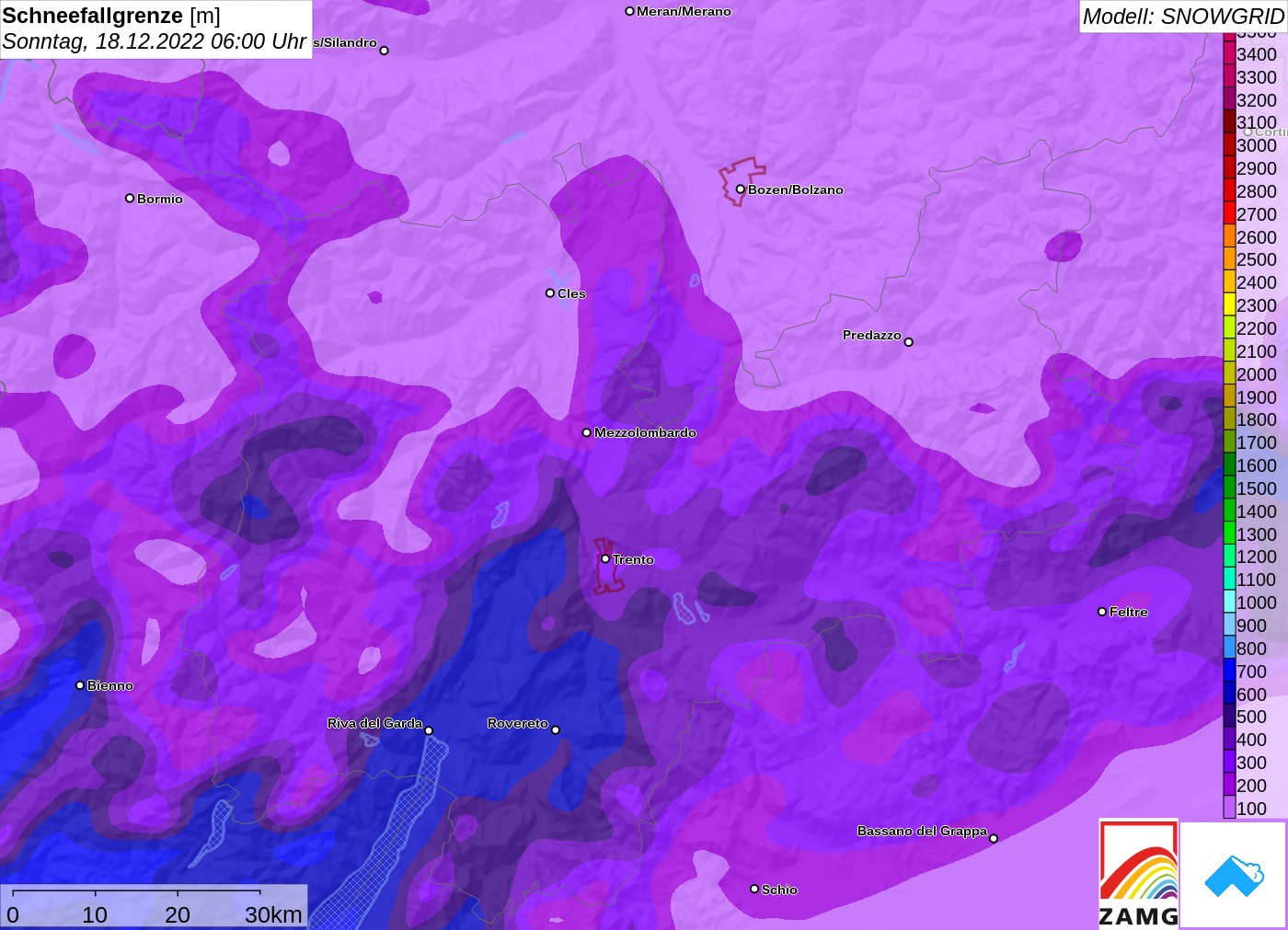
Task: Click the blue cloud house logo
Action: coord(1234,876)
